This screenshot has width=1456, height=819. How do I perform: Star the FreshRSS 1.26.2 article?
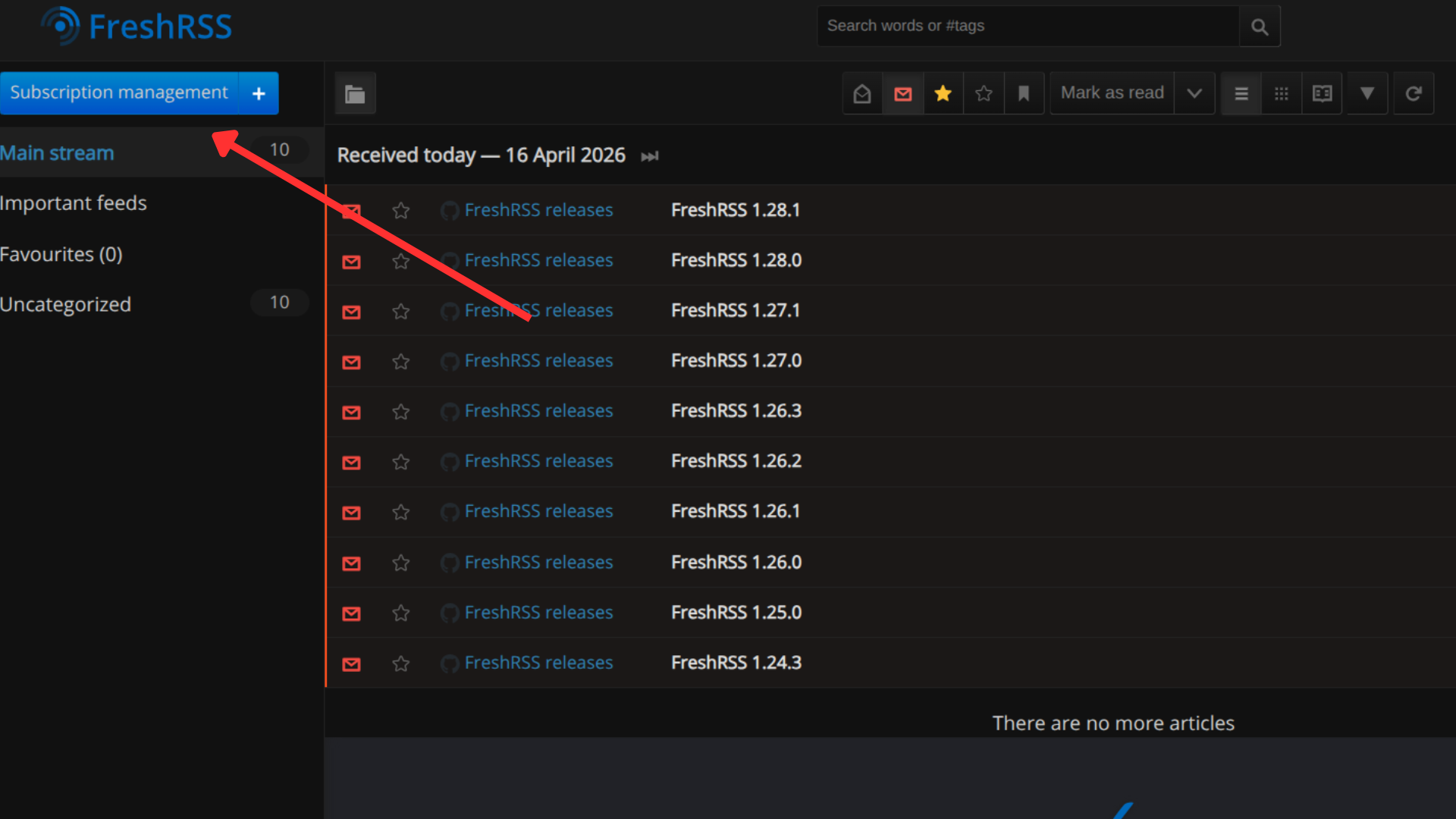pyautogui.click(x=401, y=461)
